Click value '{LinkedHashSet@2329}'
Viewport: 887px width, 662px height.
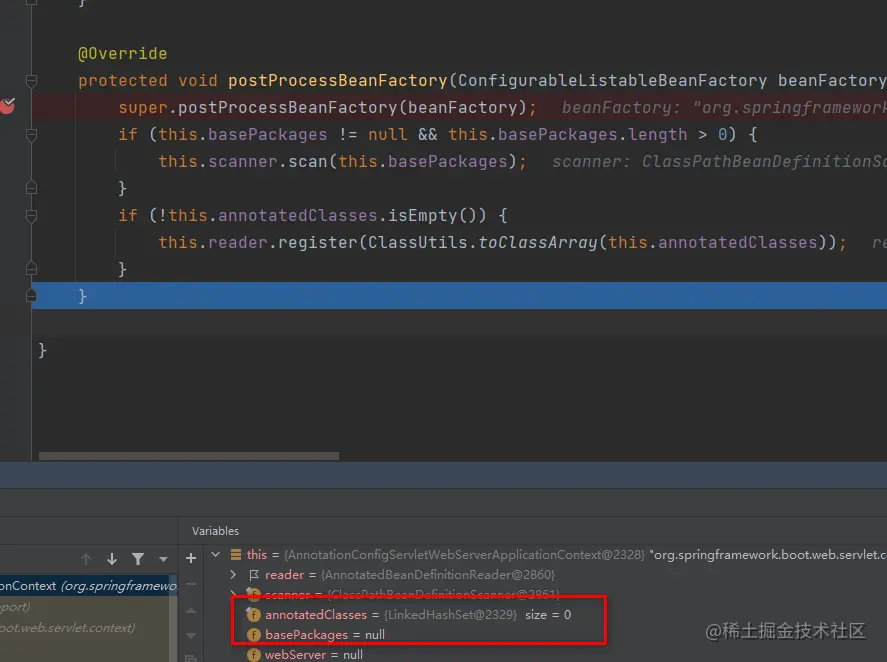pos(450,614)
